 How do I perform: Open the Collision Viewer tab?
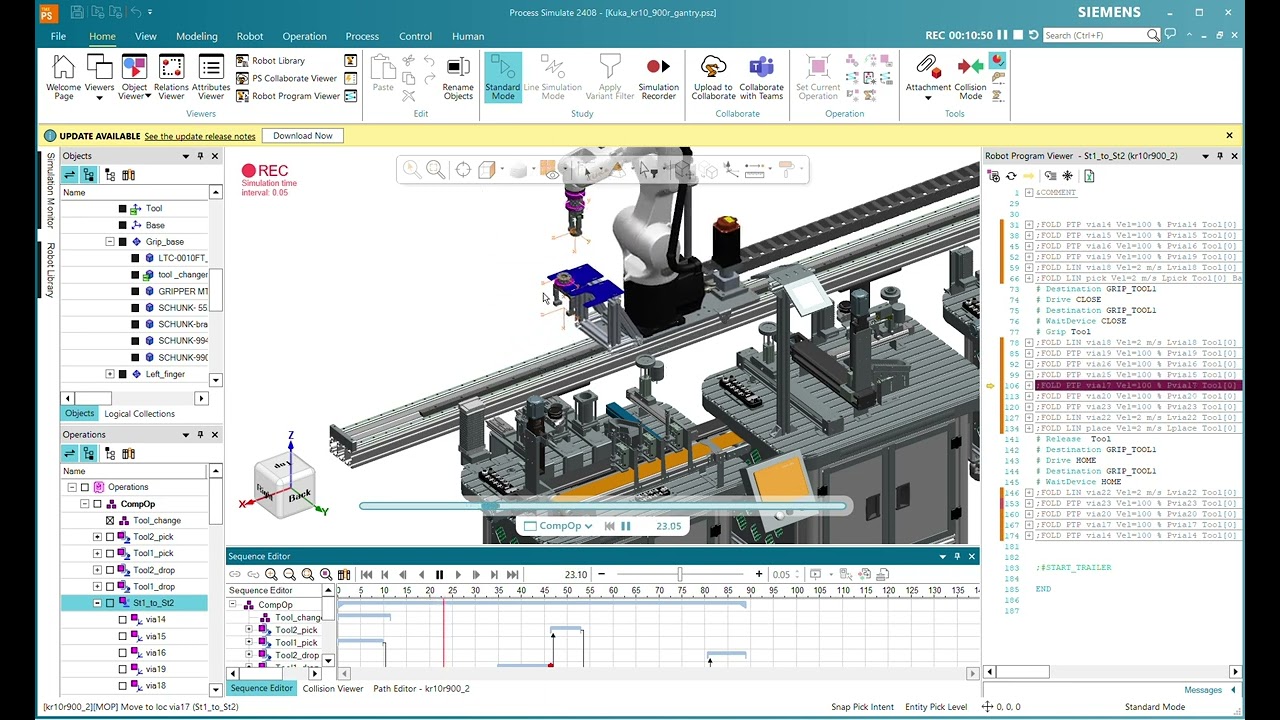click(x=333, y=688)
